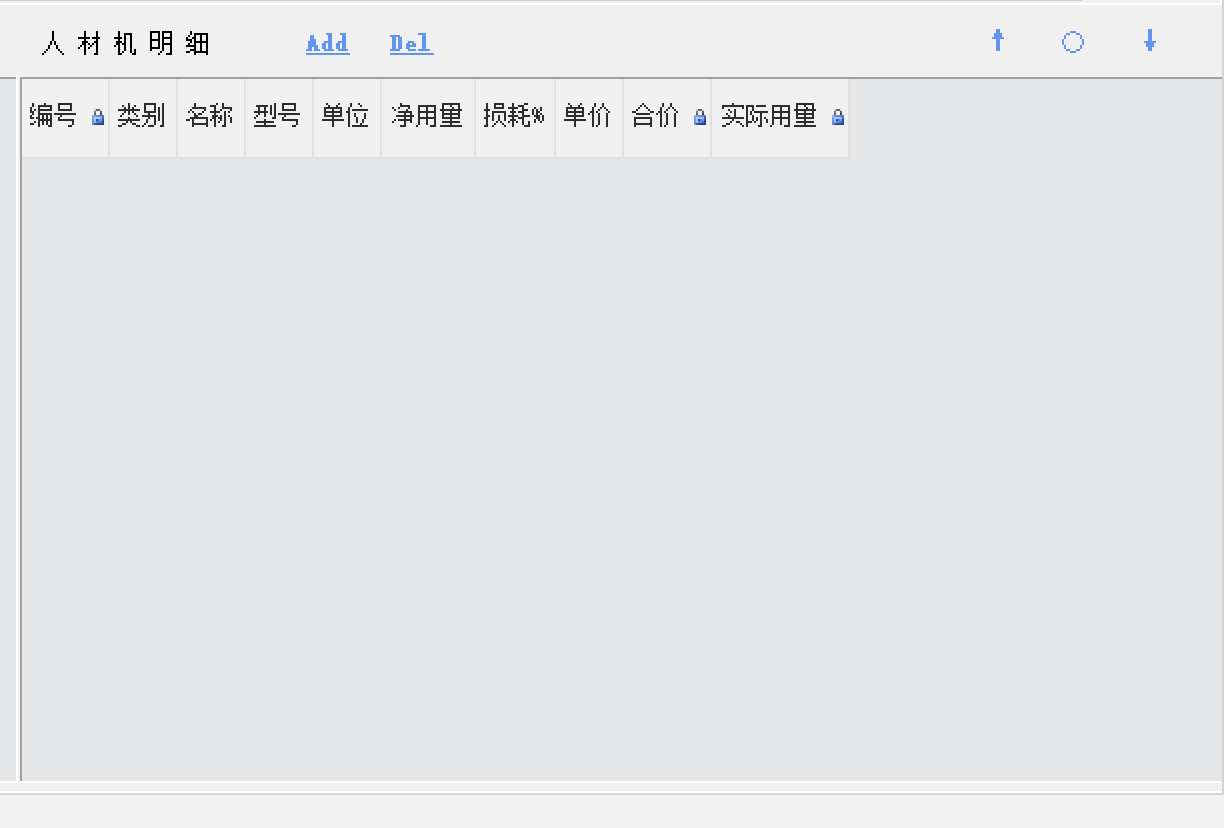Click the Del link

[x=411, y=43]
